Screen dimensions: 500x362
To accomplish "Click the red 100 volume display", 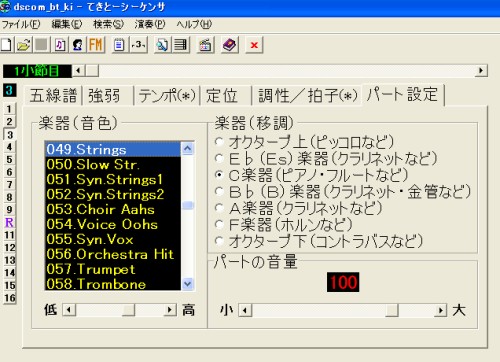I will tap(343, 282).
